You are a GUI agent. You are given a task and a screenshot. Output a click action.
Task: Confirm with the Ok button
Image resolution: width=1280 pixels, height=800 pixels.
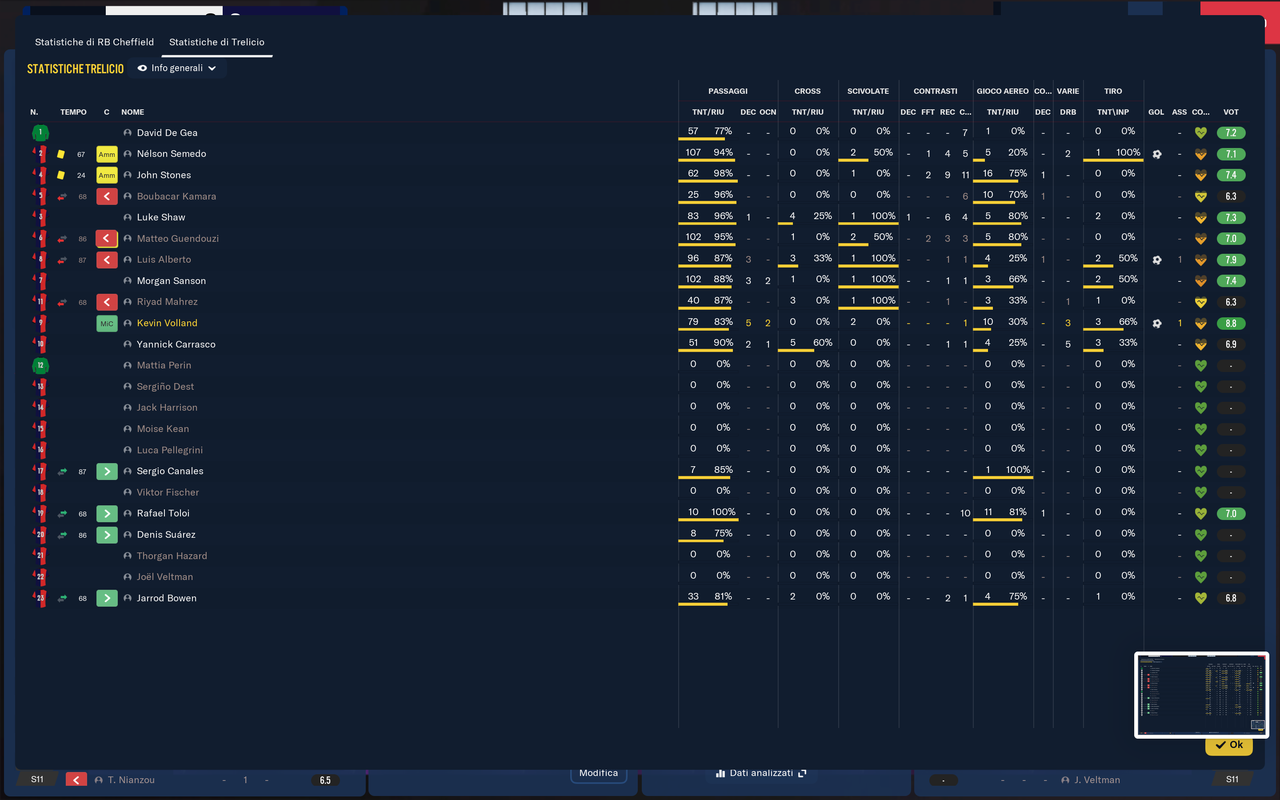1229,745
